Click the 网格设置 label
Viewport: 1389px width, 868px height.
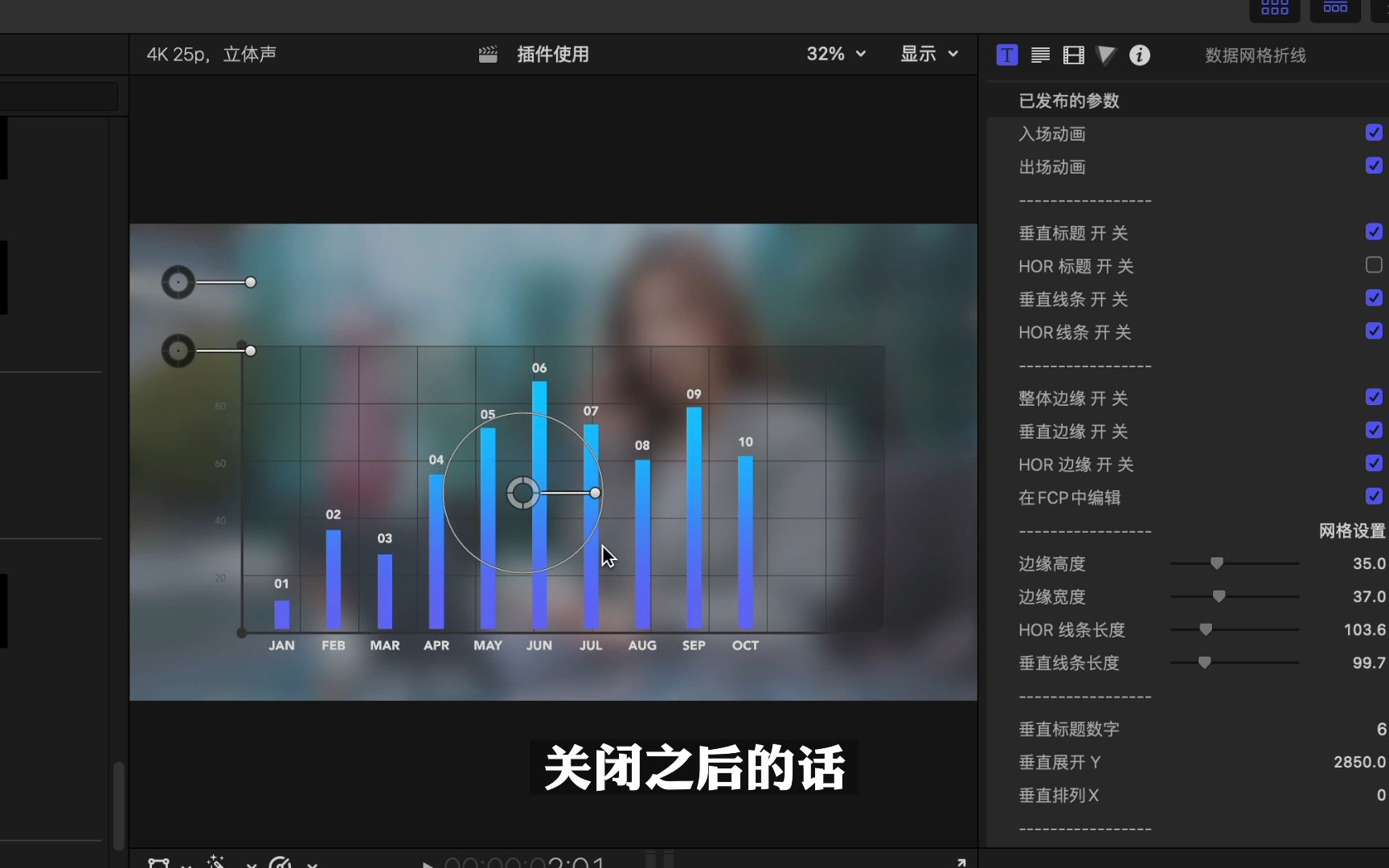[1352, 530]
